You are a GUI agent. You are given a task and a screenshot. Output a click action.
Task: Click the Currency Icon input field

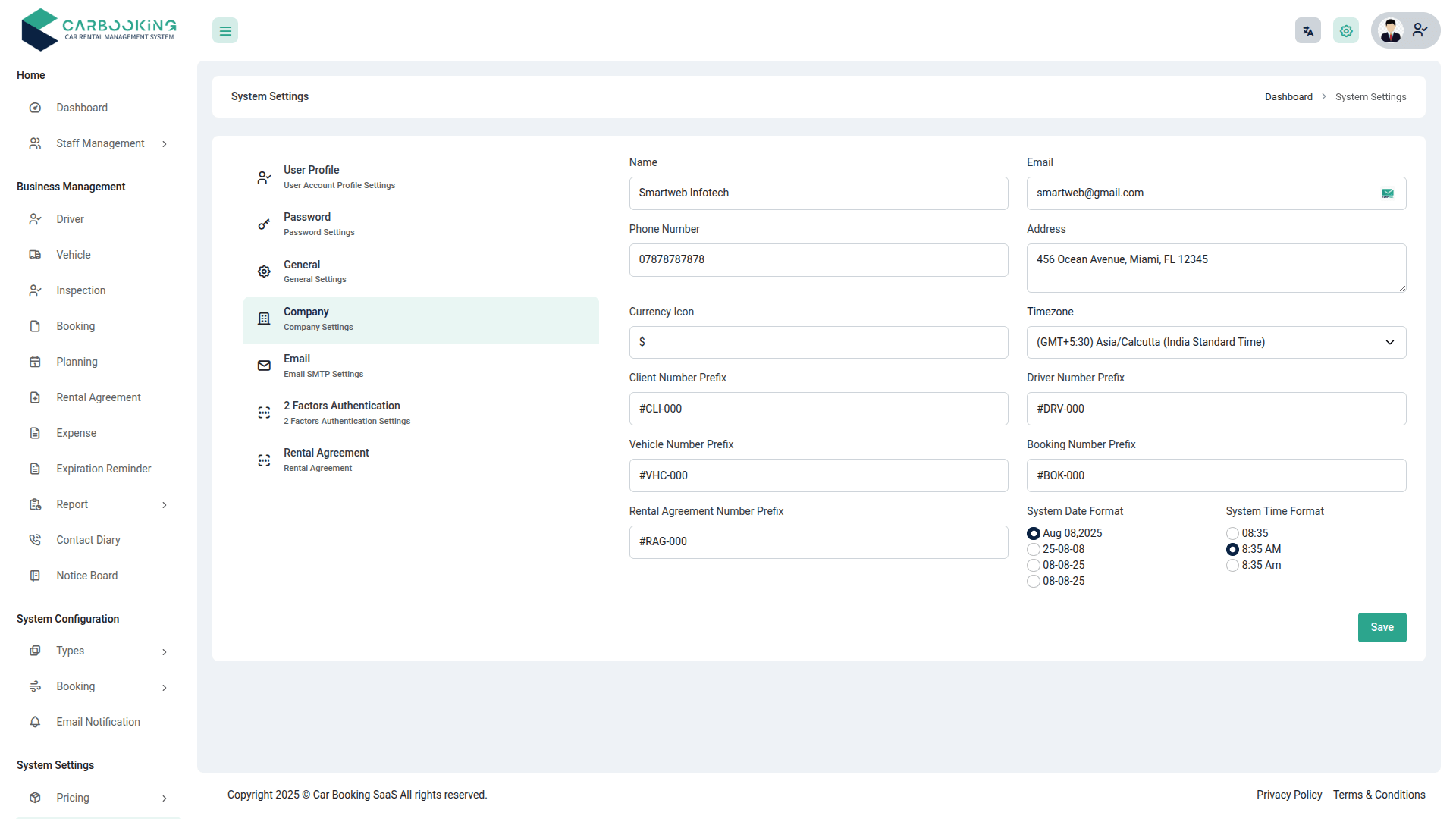817,343
